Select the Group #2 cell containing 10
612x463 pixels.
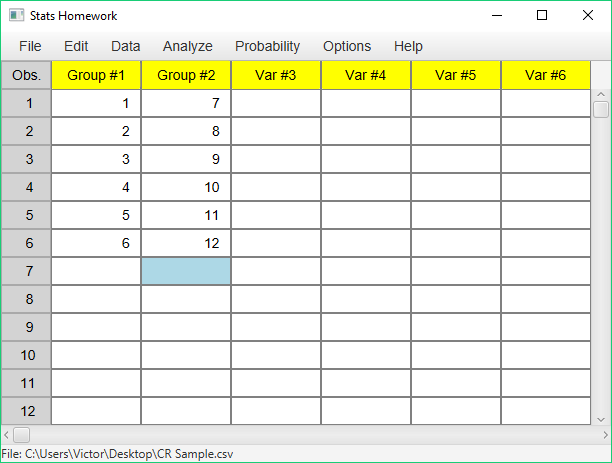click(x=186, y=187)
